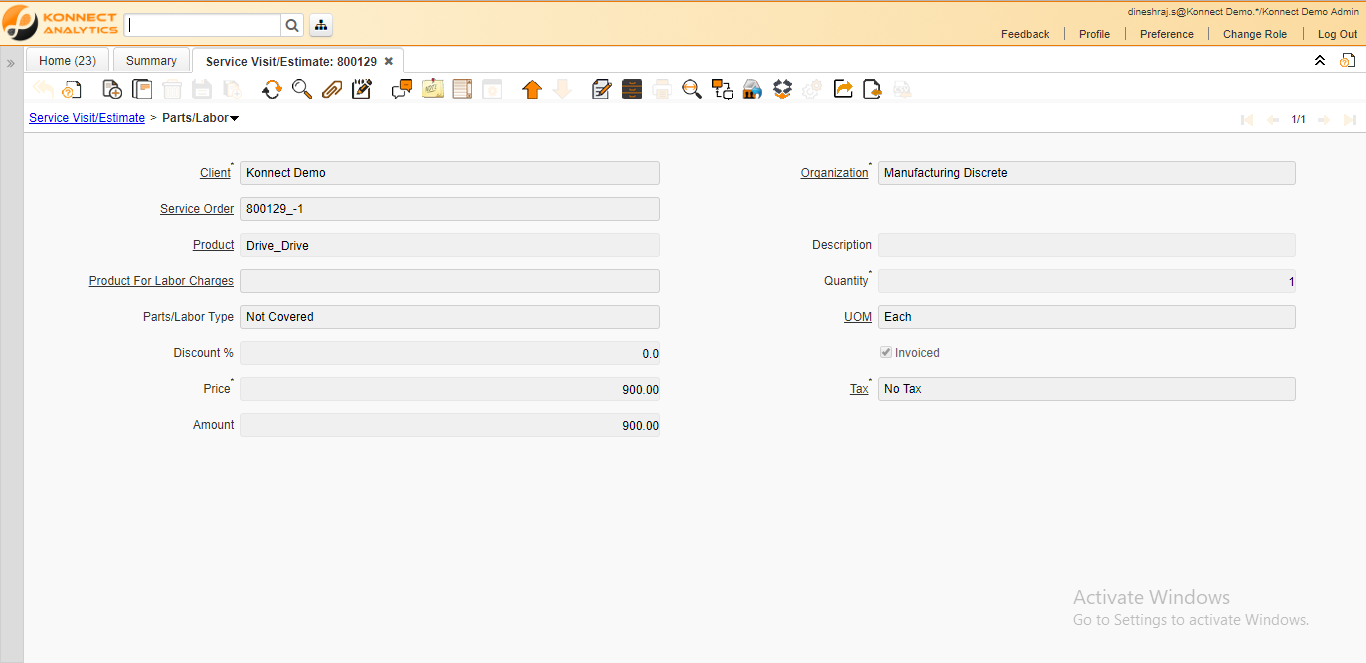This screenshot has width=1366, height=663.
Task: Click the Zoom Across magnifier icon
Action: [692, 90]
